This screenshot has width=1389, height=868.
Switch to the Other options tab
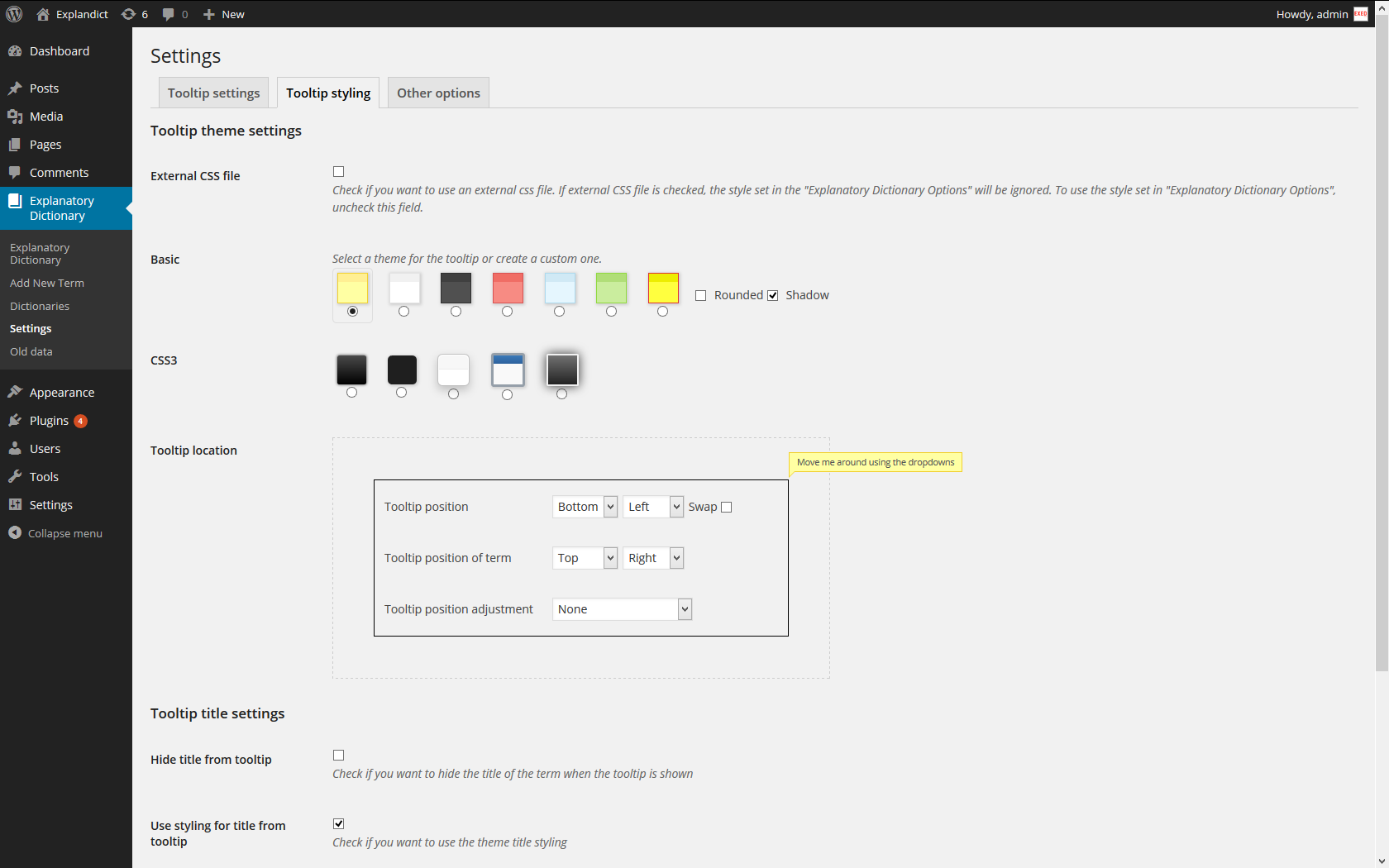[438, 93]
